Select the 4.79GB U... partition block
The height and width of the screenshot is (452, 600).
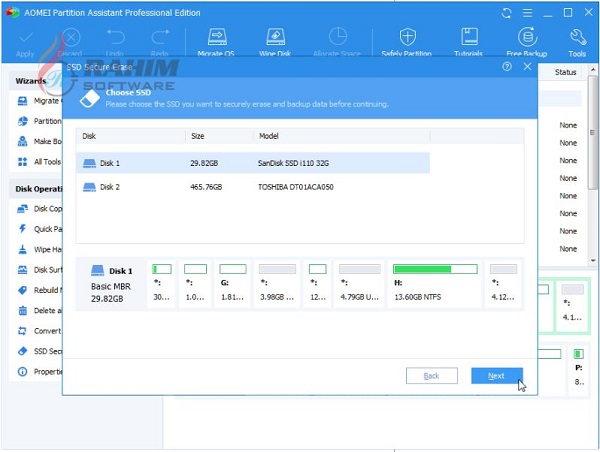tap(359, 284)
